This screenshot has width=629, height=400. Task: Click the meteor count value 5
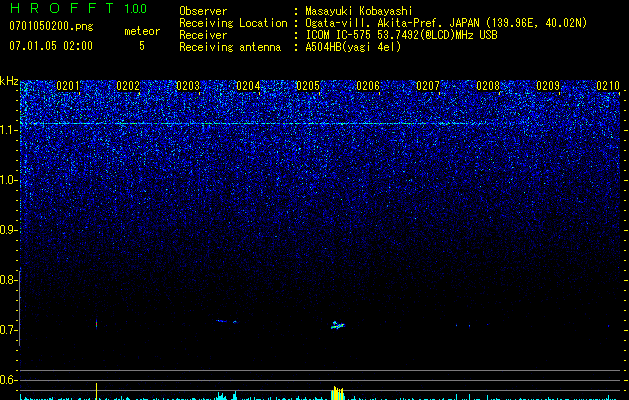[x=142, y=46]
